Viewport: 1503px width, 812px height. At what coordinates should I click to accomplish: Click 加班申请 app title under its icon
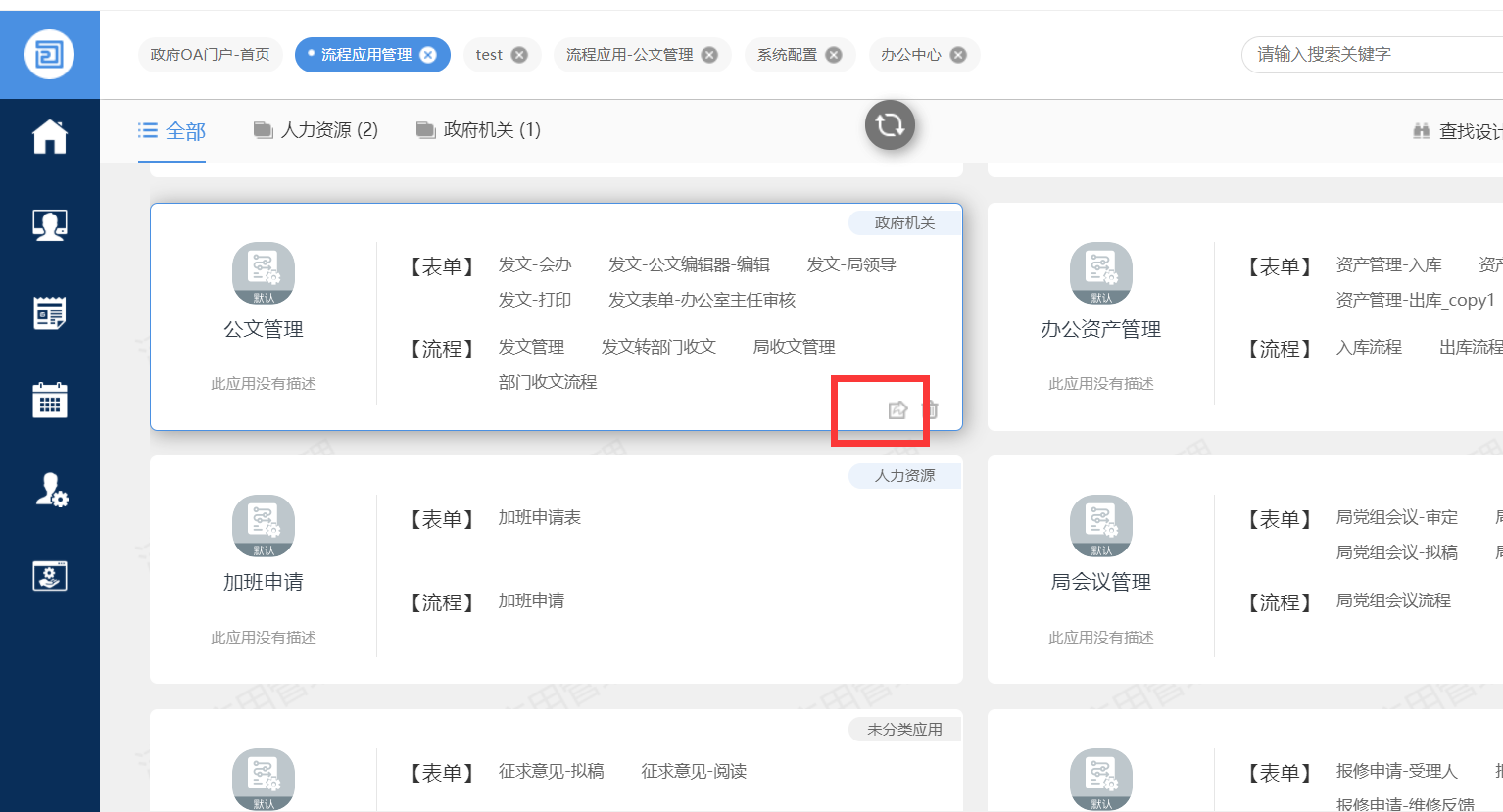pyautogui.click(x=264, y=582)
